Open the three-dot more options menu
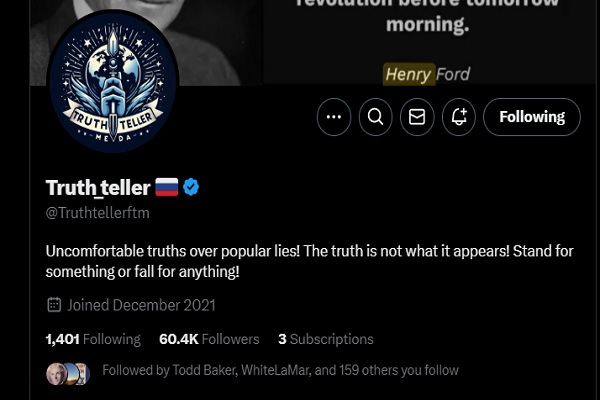 pyautogui.click(x=334, y=117)
